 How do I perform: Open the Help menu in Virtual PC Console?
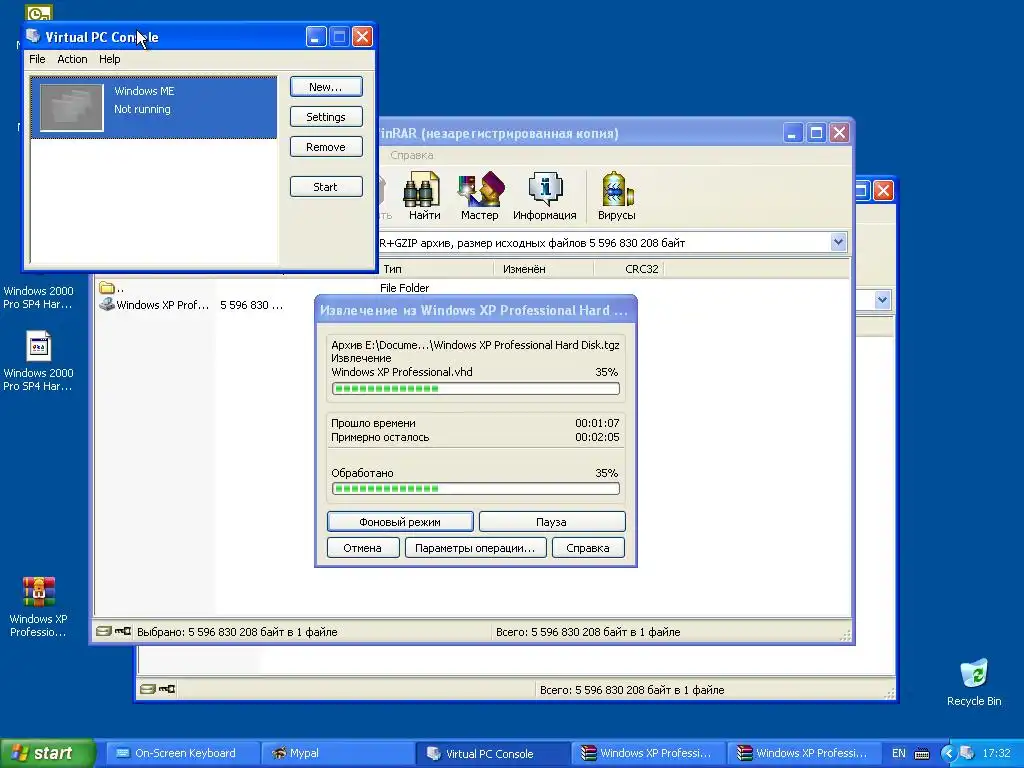pos(110,59)
